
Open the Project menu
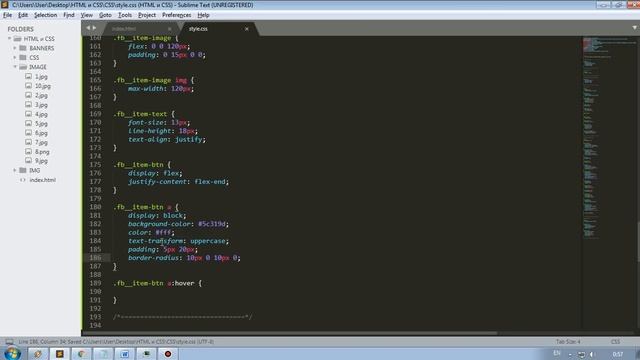click(x=147, y=15)
